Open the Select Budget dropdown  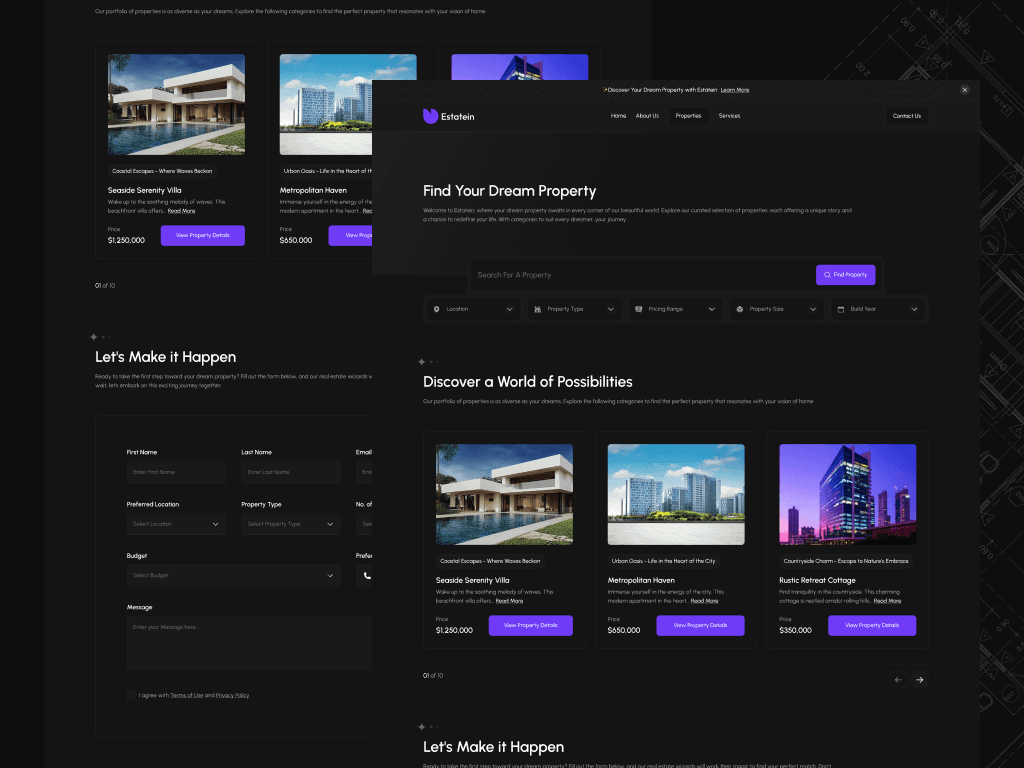pyautogui.click(x=233, y=575)
